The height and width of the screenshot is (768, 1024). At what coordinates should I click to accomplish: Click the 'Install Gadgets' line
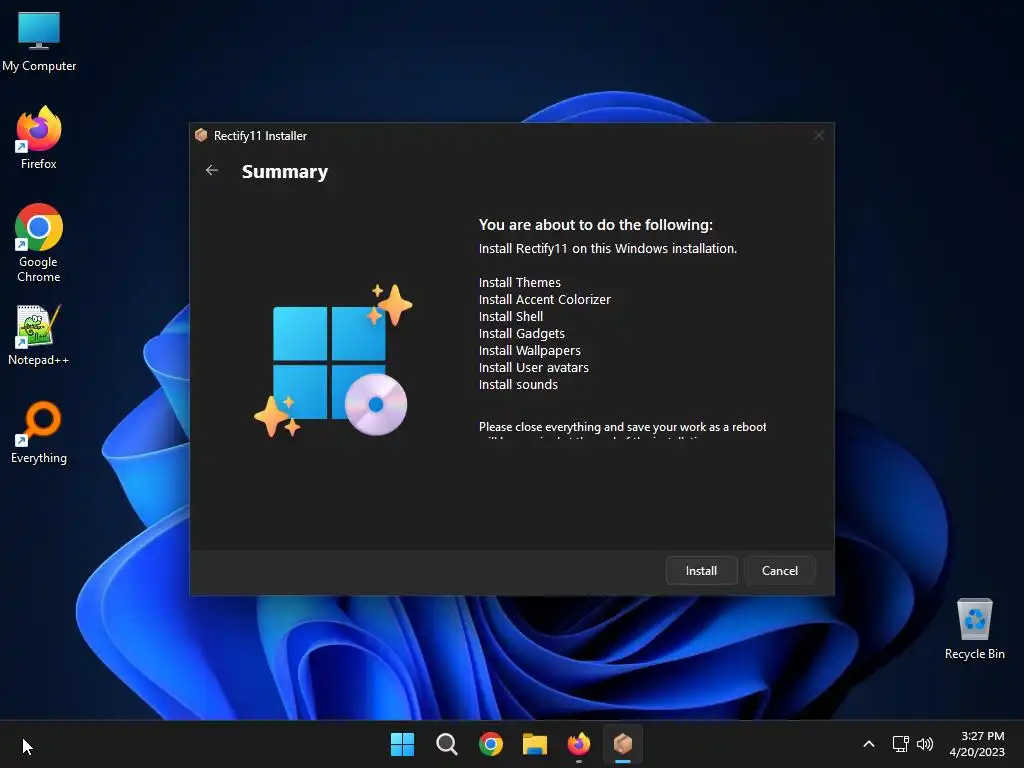point(522,333)
